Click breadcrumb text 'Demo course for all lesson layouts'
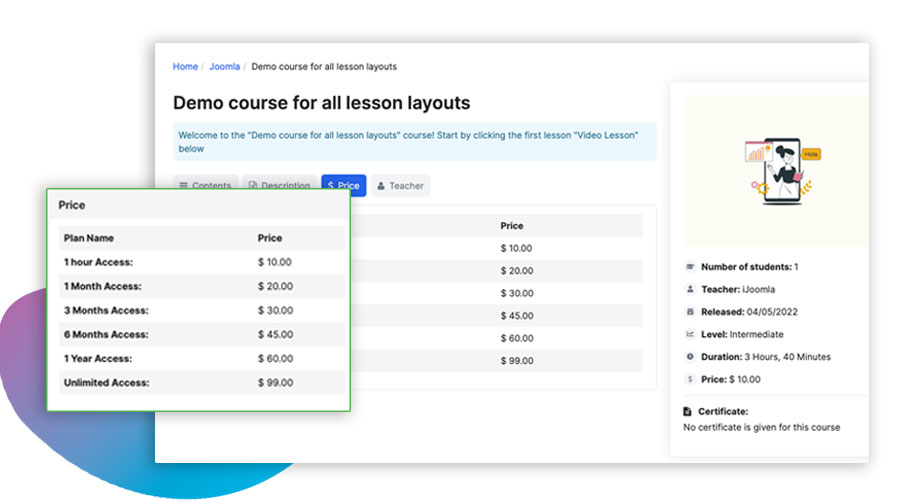900x500 pixels. pyautogui.click(x=324, y=67)
